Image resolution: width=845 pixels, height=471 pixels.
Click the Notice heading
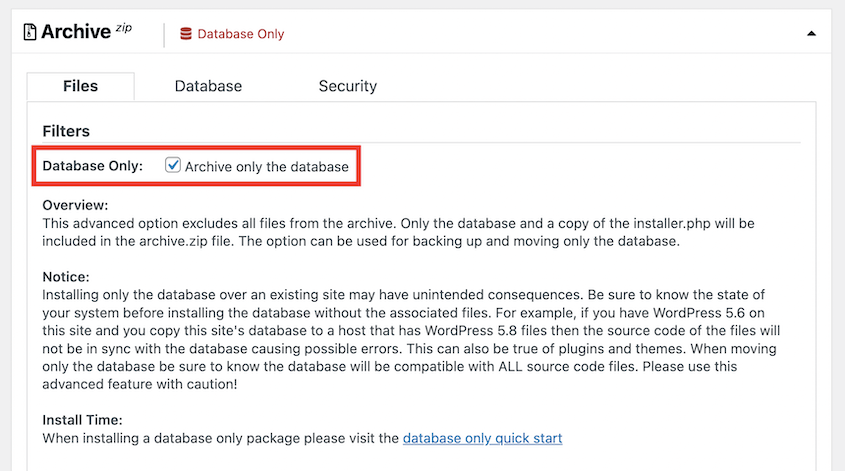tap(66, 277)
